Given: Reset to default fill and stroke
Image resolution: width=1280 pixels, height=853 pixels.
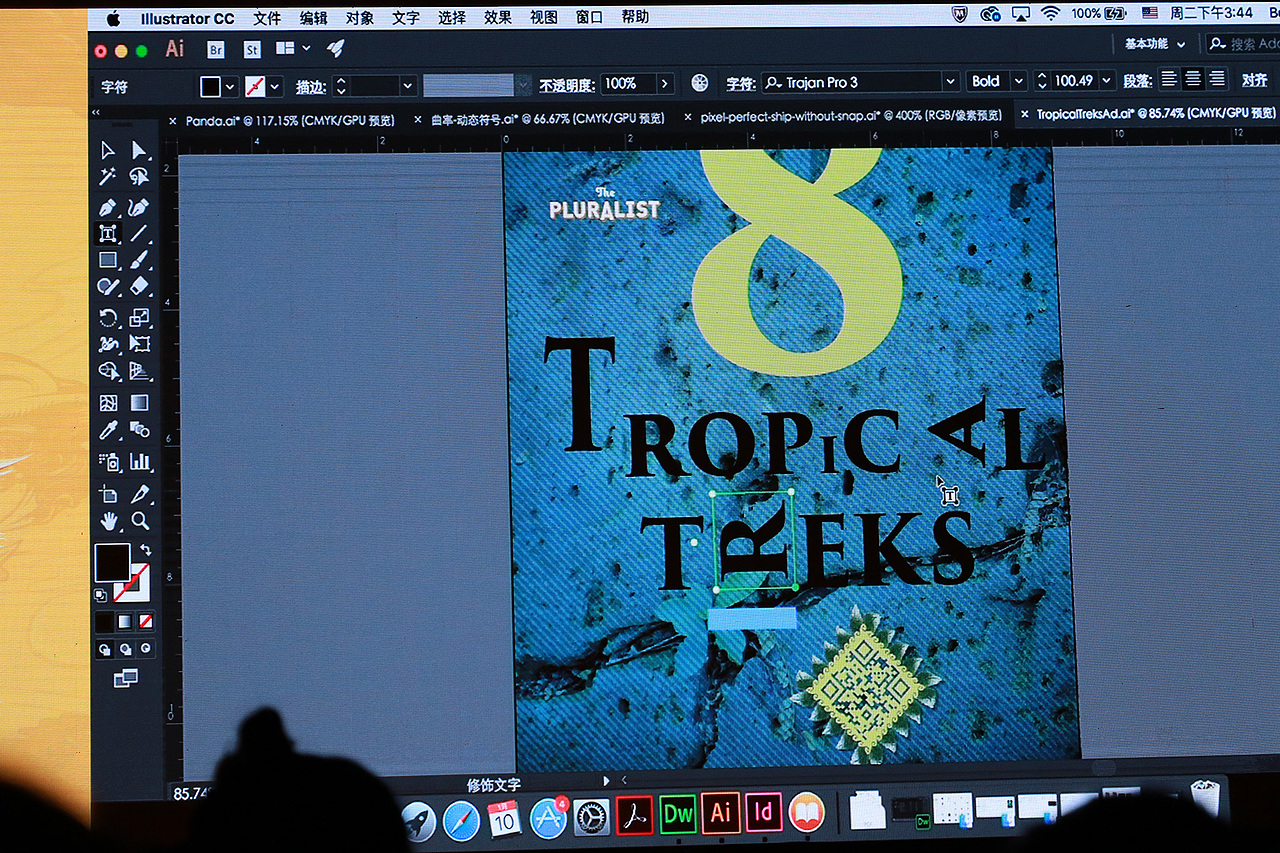Looking at the screenshot, I should pyautogui.click(x=100, y=595).
